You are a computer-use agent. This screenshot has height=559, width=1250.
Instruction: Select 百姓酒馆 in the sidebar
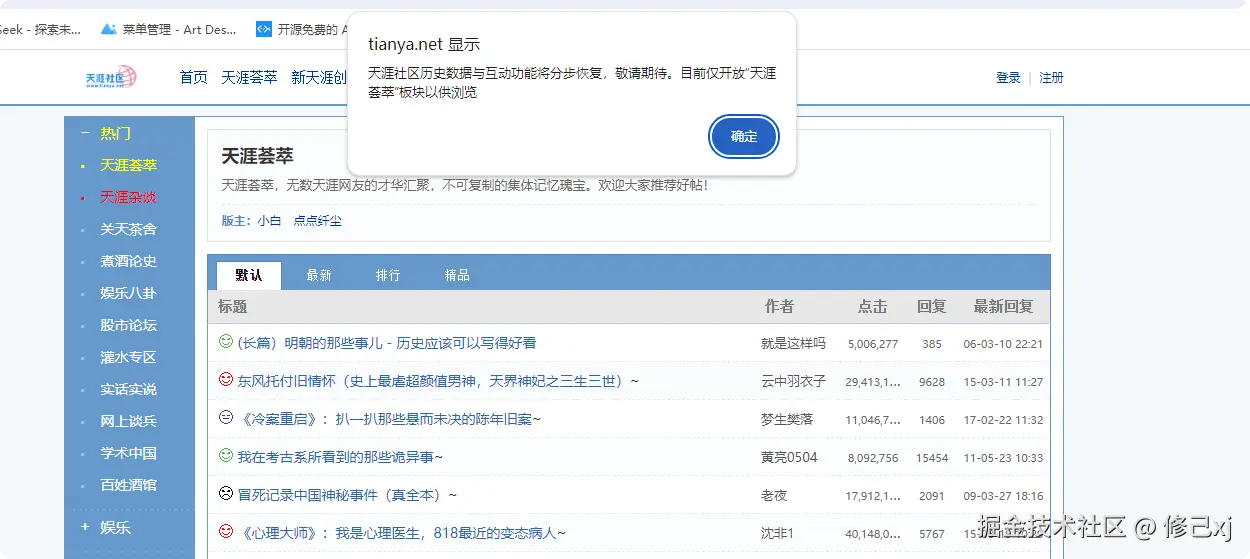click(128, 485)
